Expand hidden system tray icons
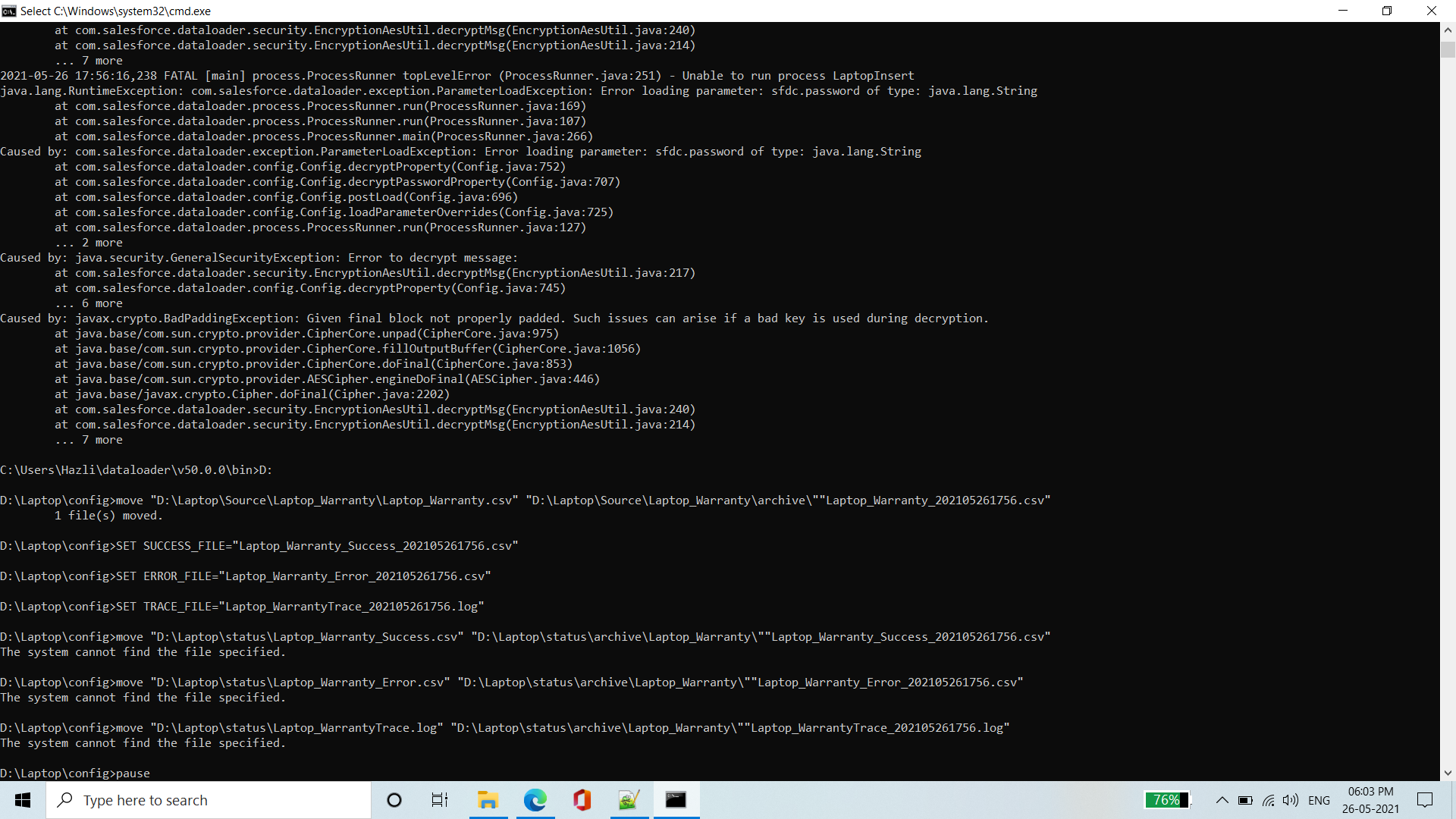 click(1222, 800)
